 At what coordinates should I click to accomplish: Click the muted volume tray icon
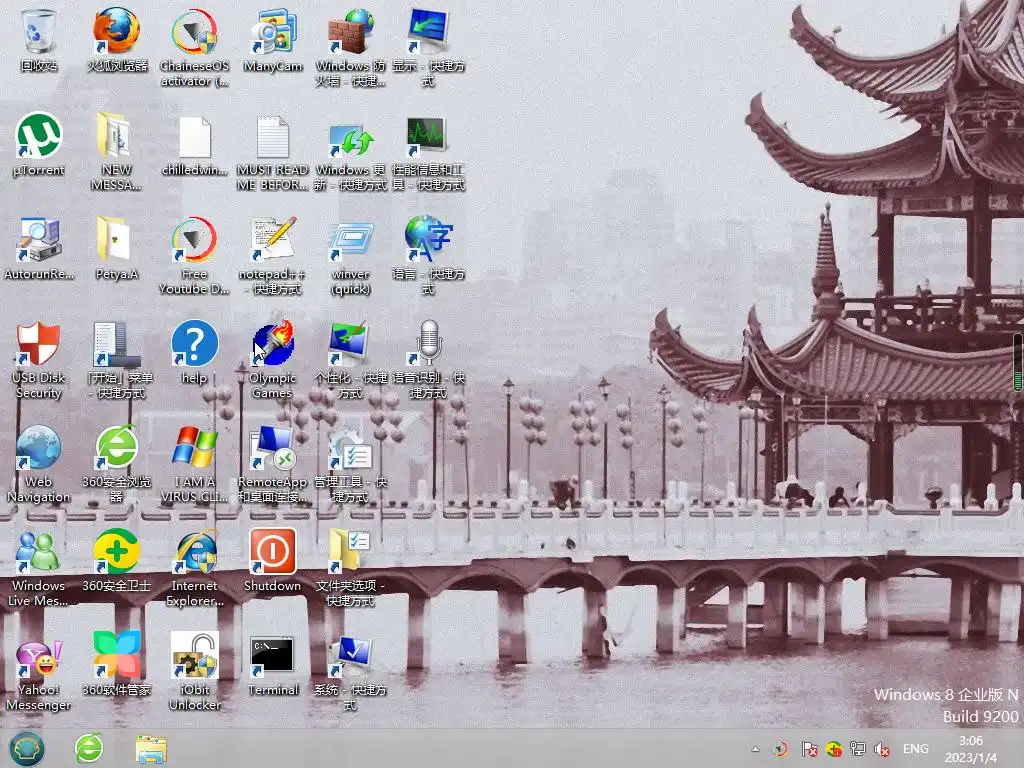tap(882, 749)
